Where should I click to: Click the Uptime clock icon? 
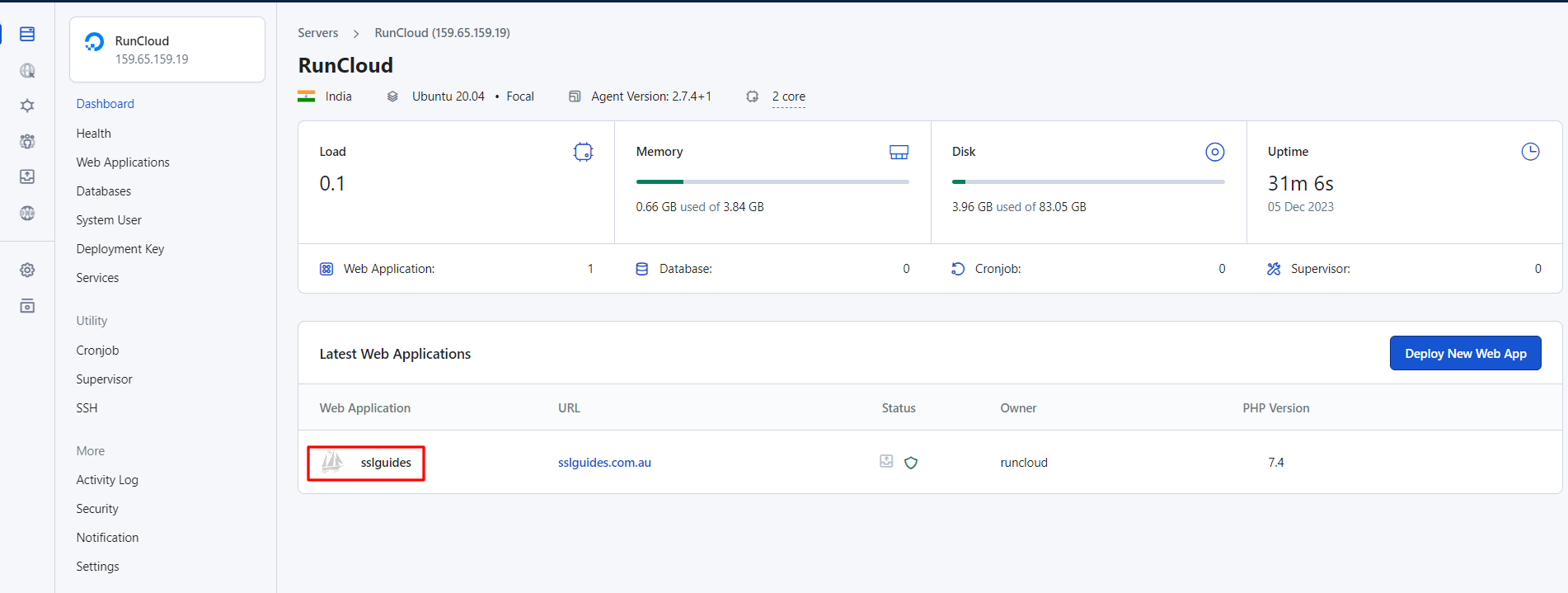click(x=1530, y=152)
